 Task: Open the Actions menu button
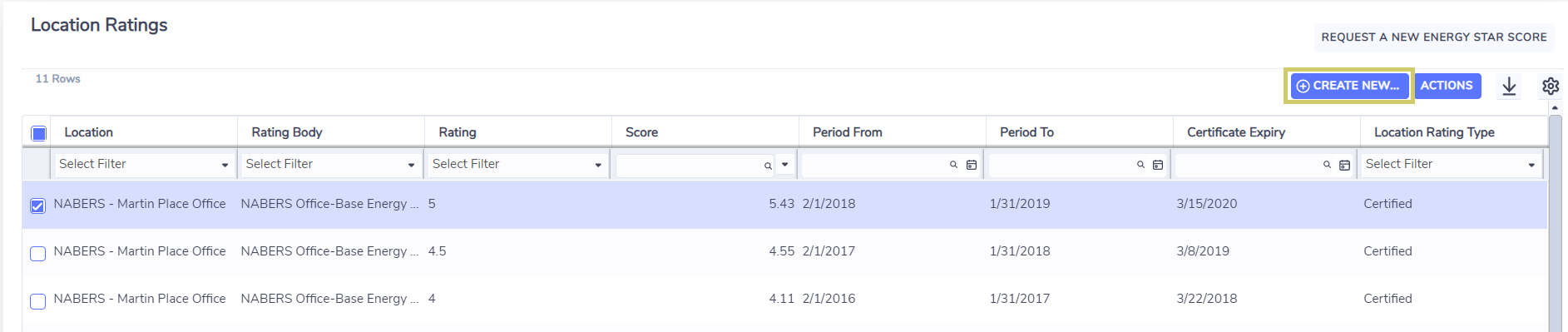click(x=1447, y=86)
